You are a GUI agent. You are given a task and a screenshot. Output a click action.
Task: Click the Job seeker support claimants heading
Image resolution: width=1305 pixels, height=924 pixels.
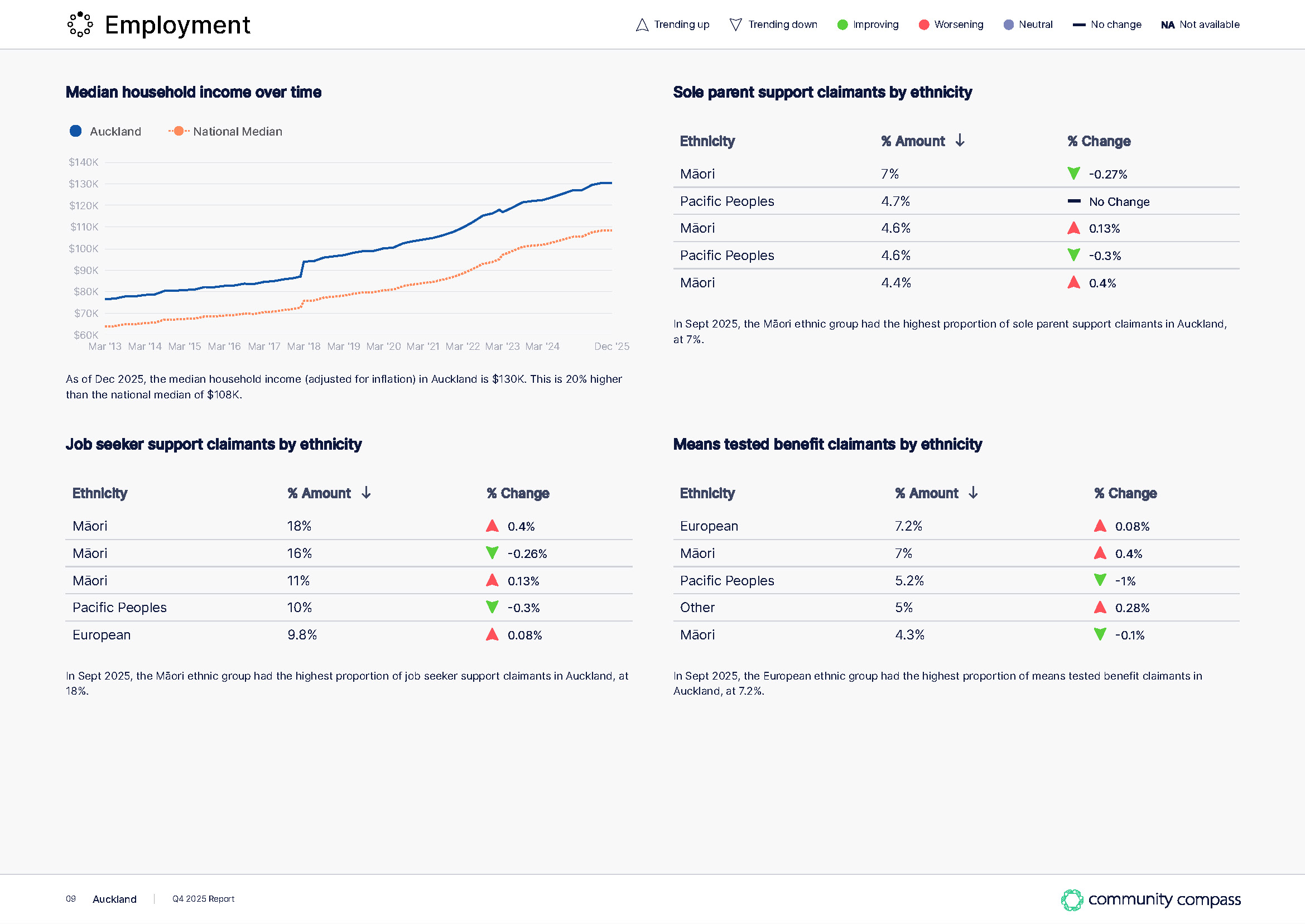[x=213, y=444]
